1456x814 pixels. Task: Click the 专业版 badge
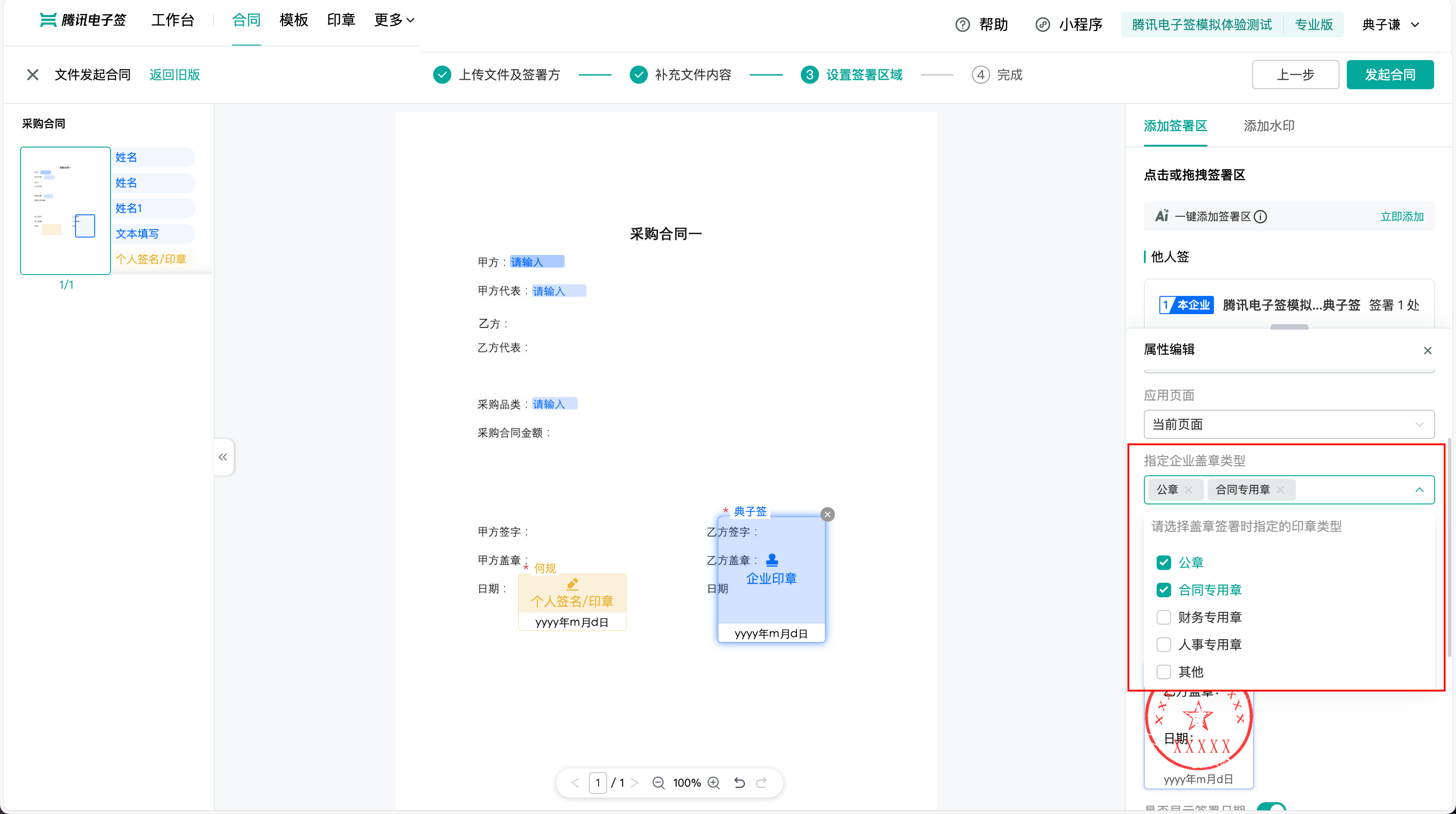tap(1314, 24)
